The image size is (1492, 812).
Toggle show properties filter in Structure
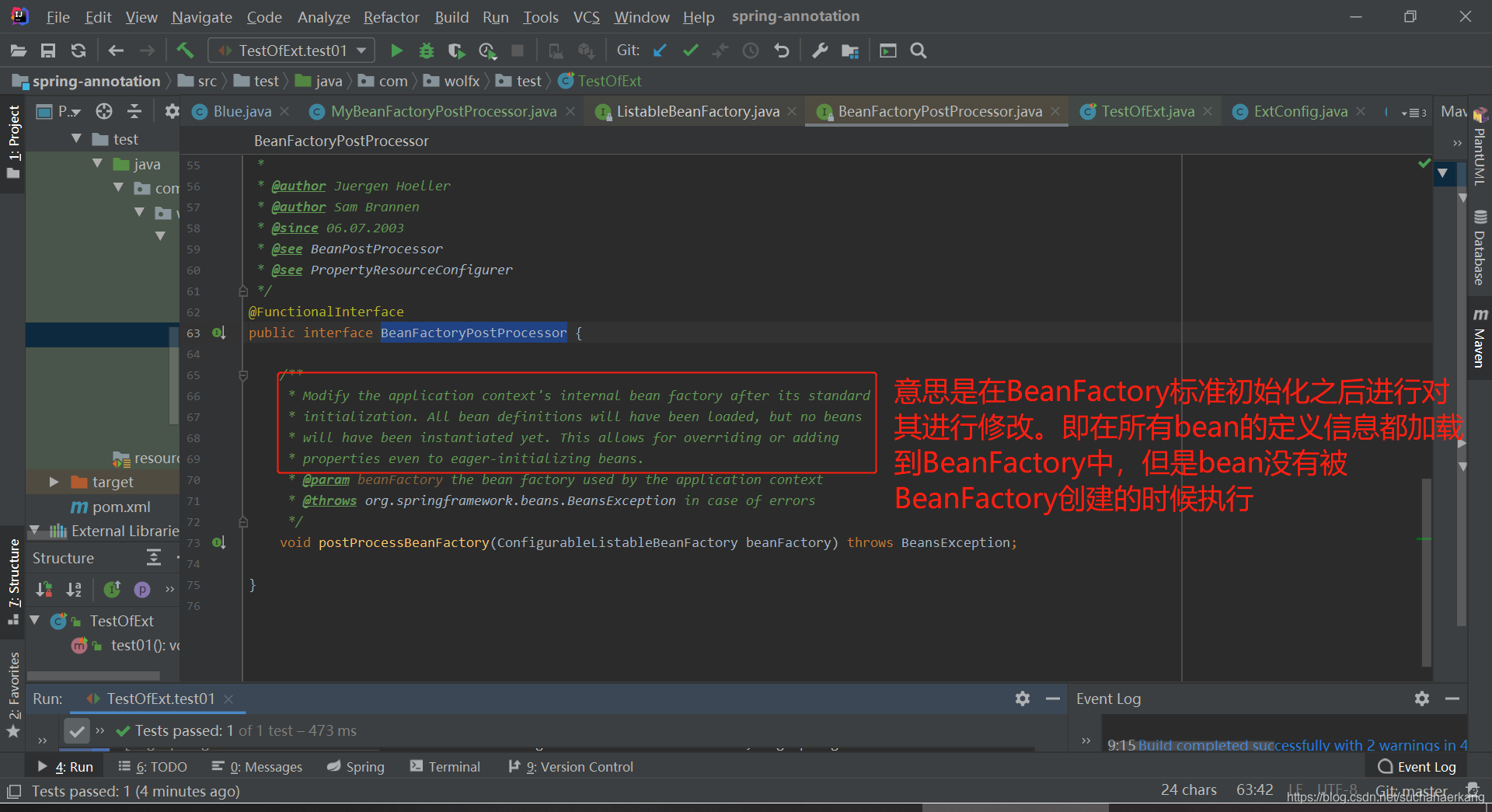pyautogui.click(x=142, y=590)
